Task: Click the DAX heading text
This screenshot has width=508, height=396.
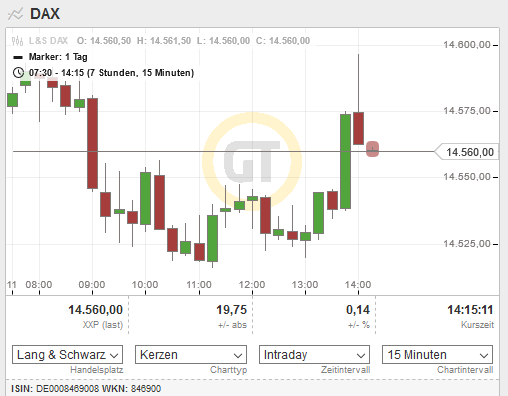Action: coord(45,14)
